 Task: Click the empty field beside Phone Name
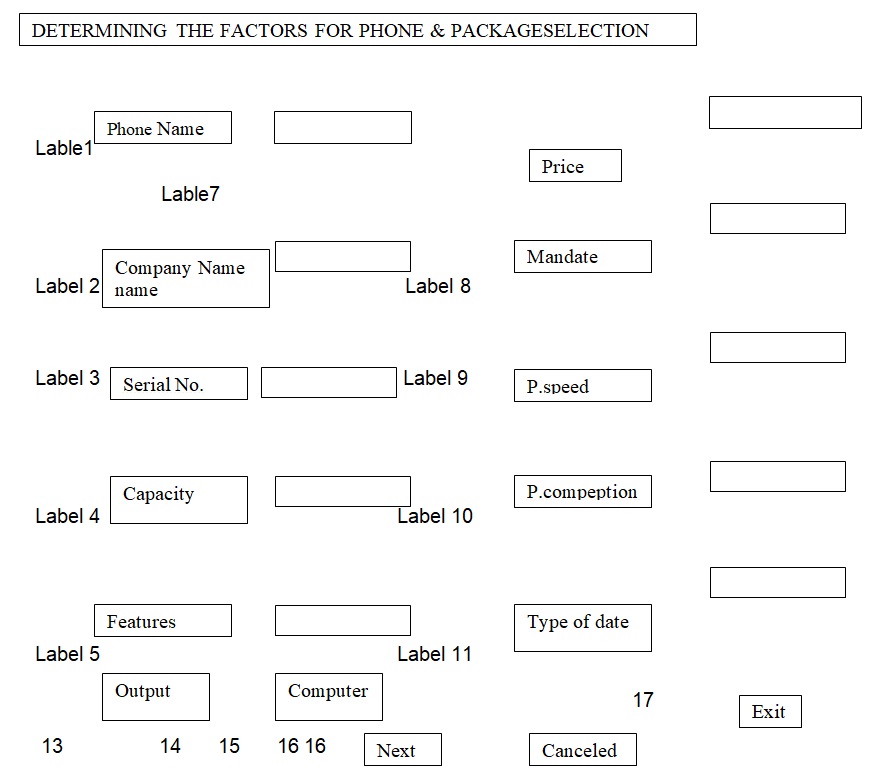pyautogui.click(x=342, y=127)
